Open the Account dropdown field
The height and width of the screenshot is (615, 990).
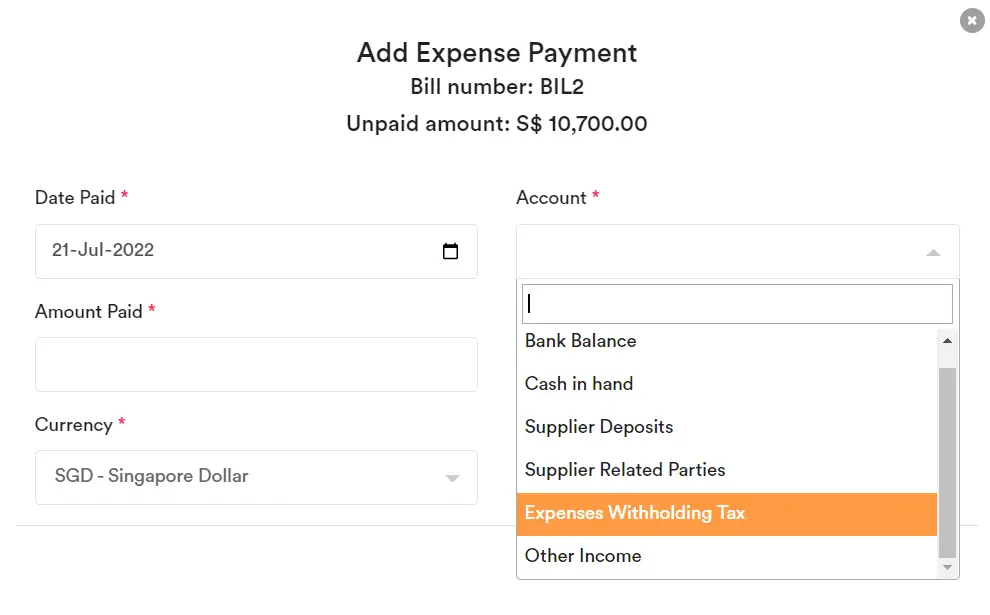737,251
